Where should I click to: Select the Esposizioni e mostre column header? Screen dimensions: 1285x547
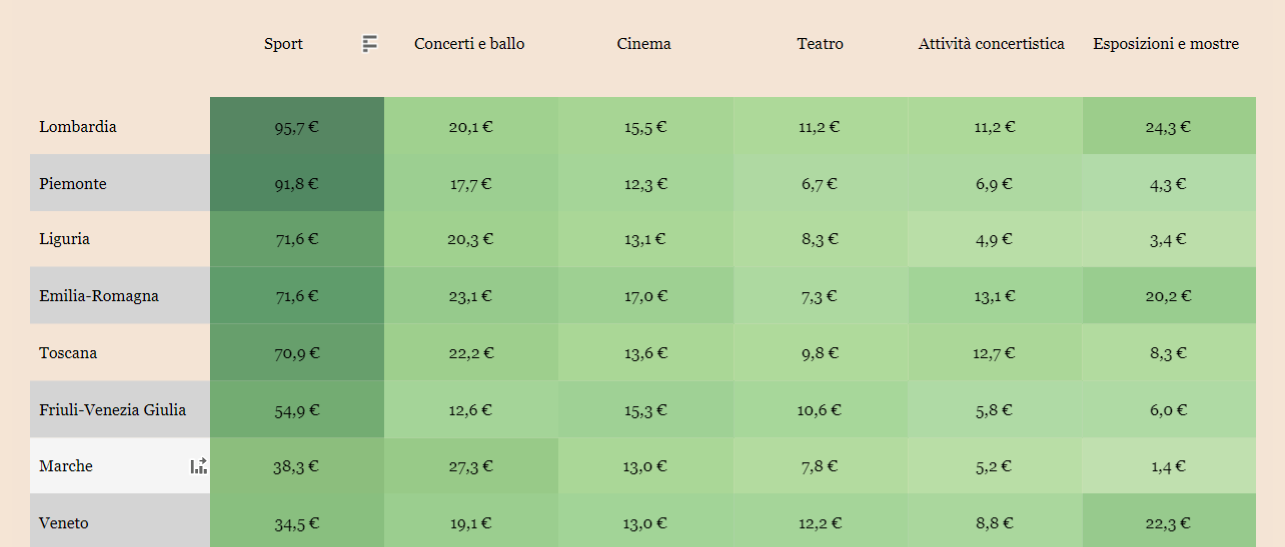point(1166,44)
